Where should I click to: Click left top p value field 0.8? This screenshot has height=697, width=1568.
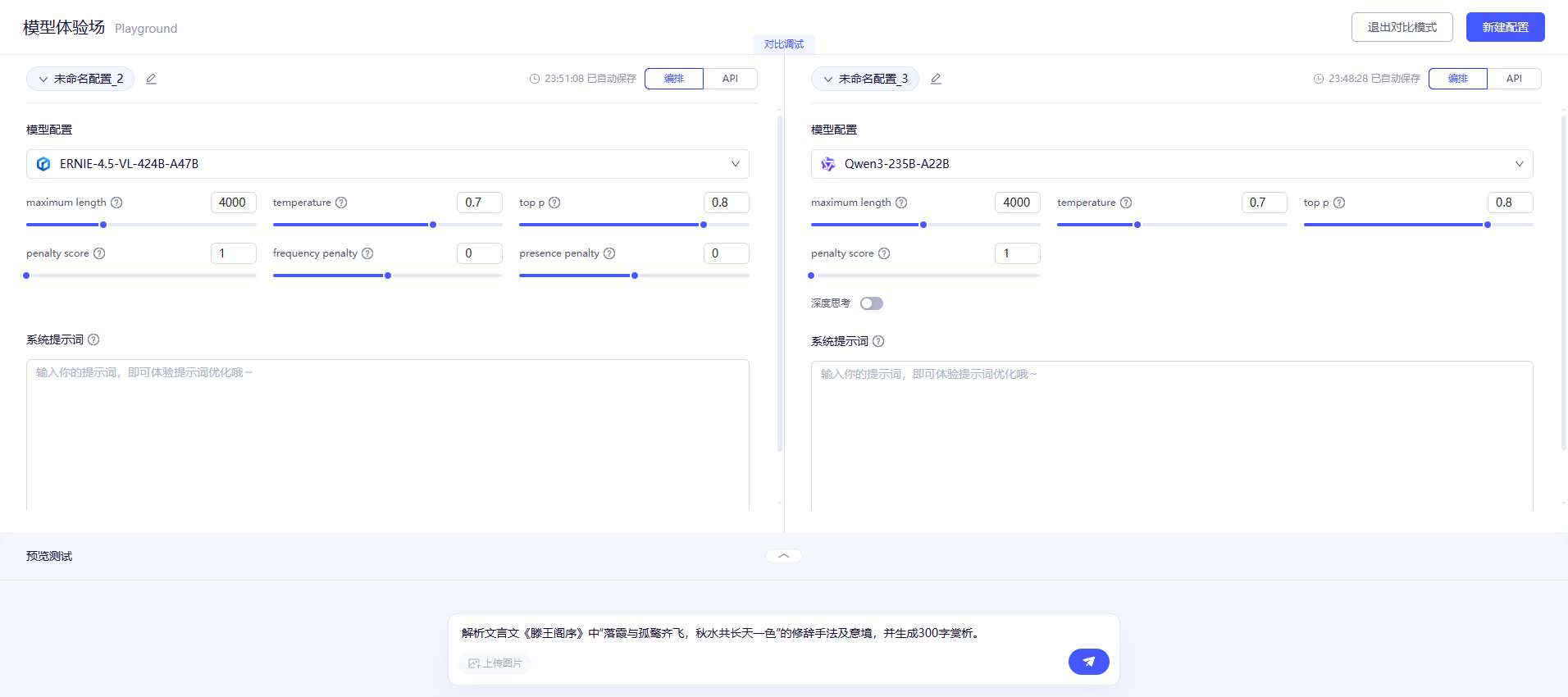(x=727, y=203)
